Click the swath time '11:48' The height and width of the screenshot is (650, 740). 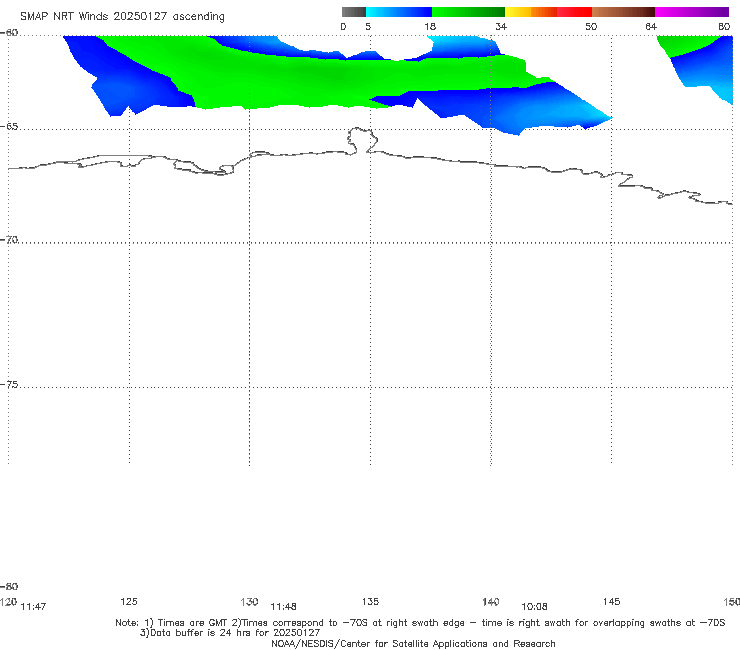click(283, 607)
